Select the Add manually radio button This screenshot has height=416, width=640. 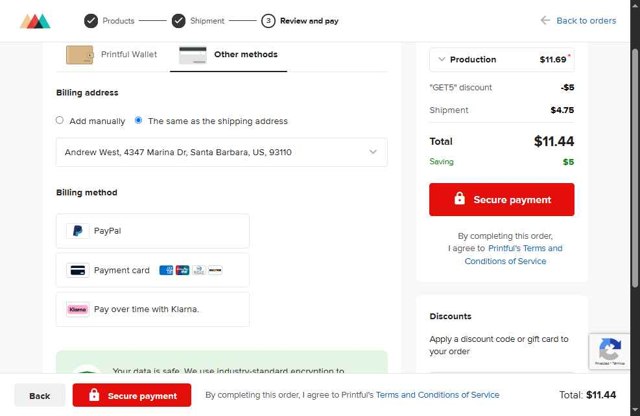click(60, 121)
